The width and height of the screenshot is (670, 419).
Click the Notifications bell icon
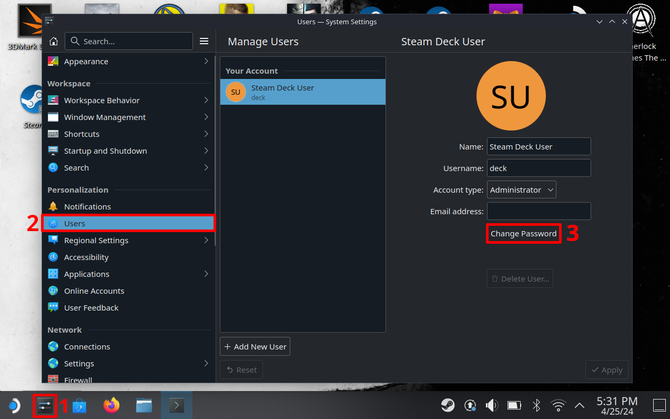(53, 206)
